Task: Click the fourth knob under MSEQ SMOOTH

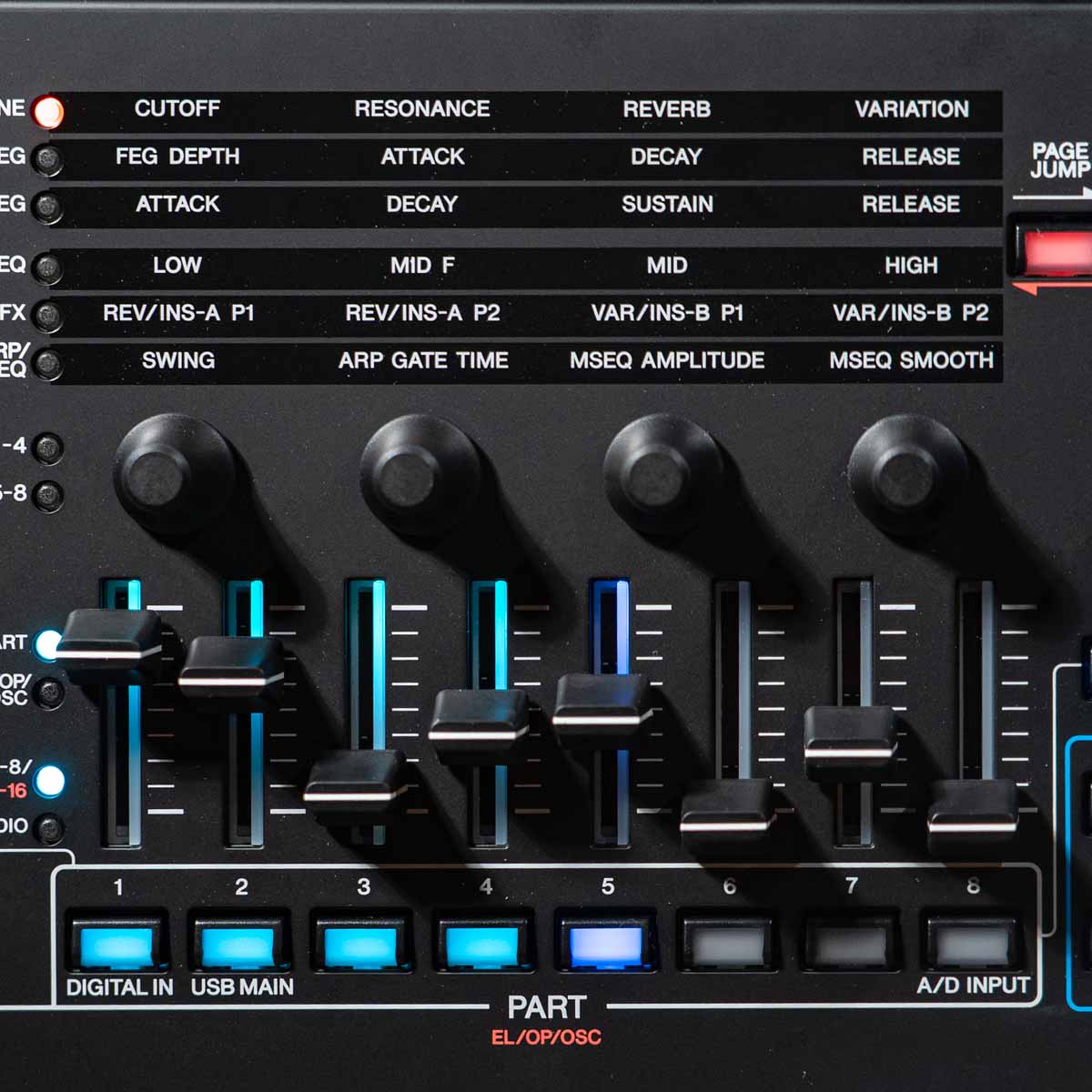Action: 906,475
